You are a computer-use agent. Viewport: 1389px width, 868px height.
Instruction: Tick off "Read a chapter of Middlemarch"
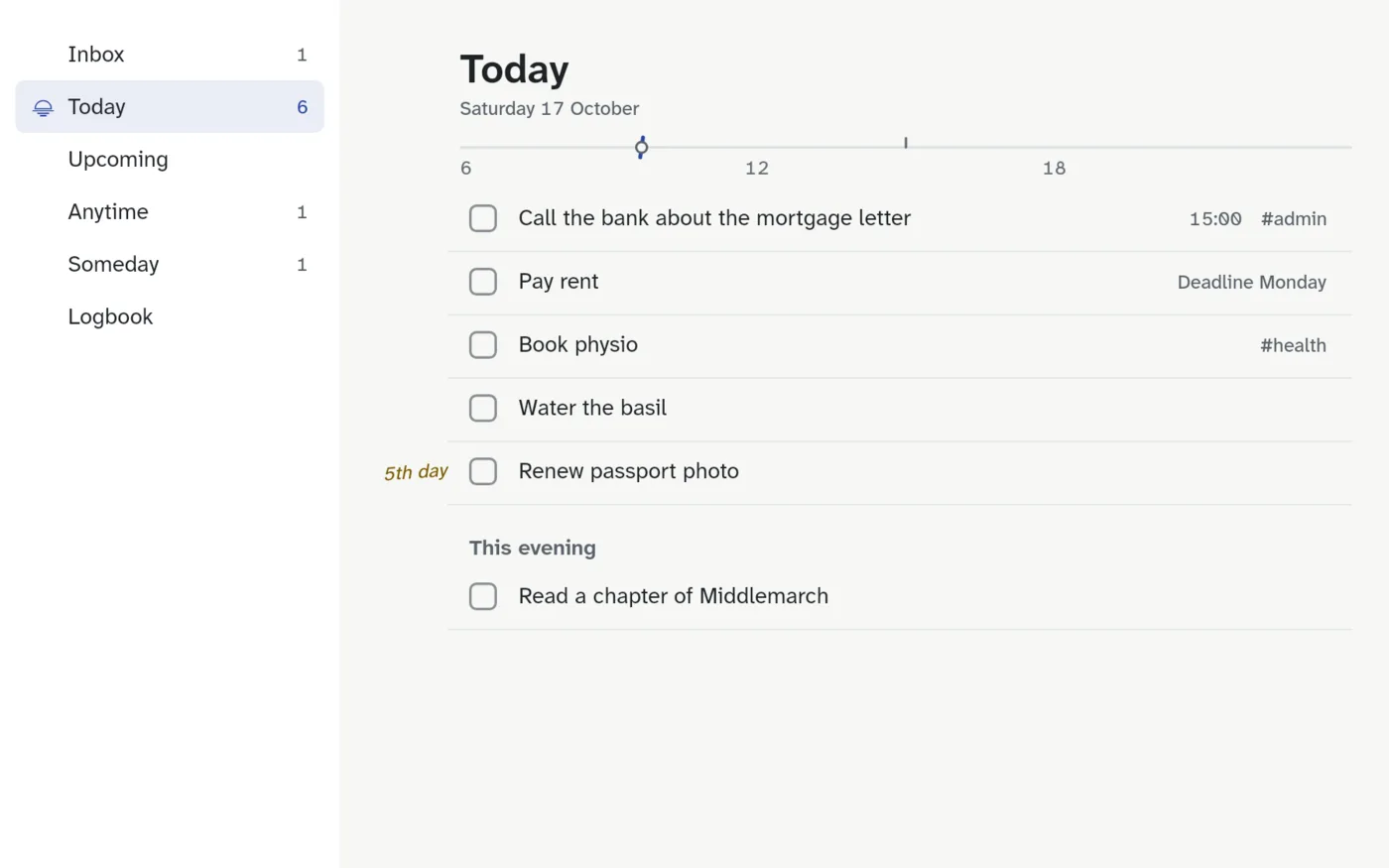pyautogui.click(x=483, y=596)
